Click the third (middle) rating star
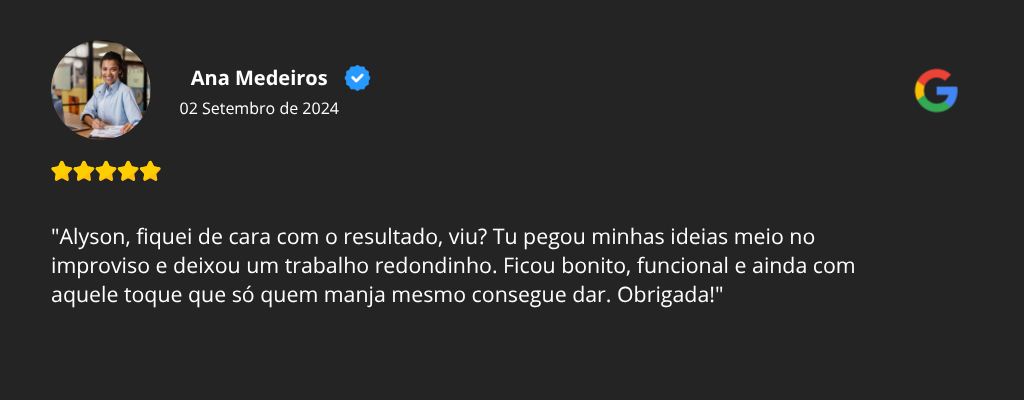Viewport: 1024px width, 400px height. tap(106, 171)
